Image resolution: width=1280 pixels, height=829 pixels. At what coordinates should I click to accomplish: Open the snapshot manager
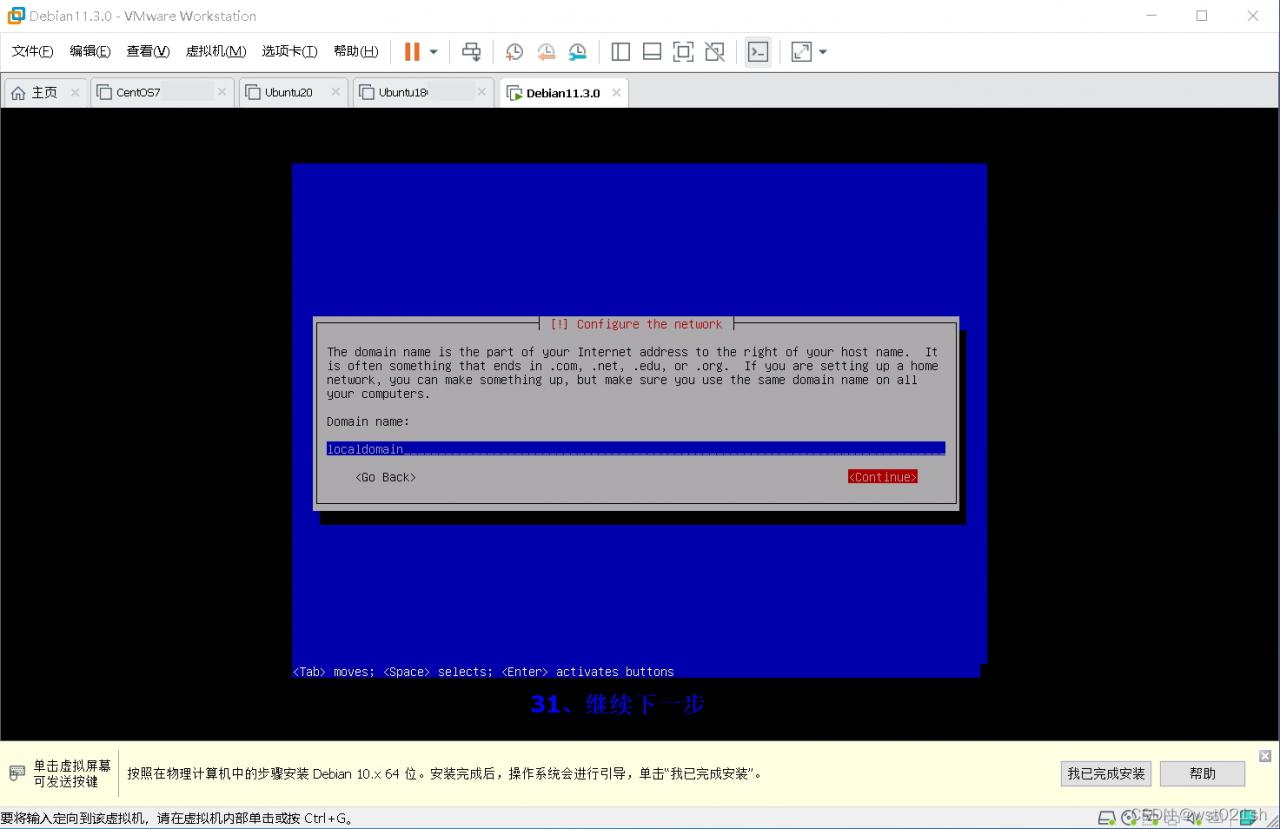pyautogui.click(x=578, y=52)
